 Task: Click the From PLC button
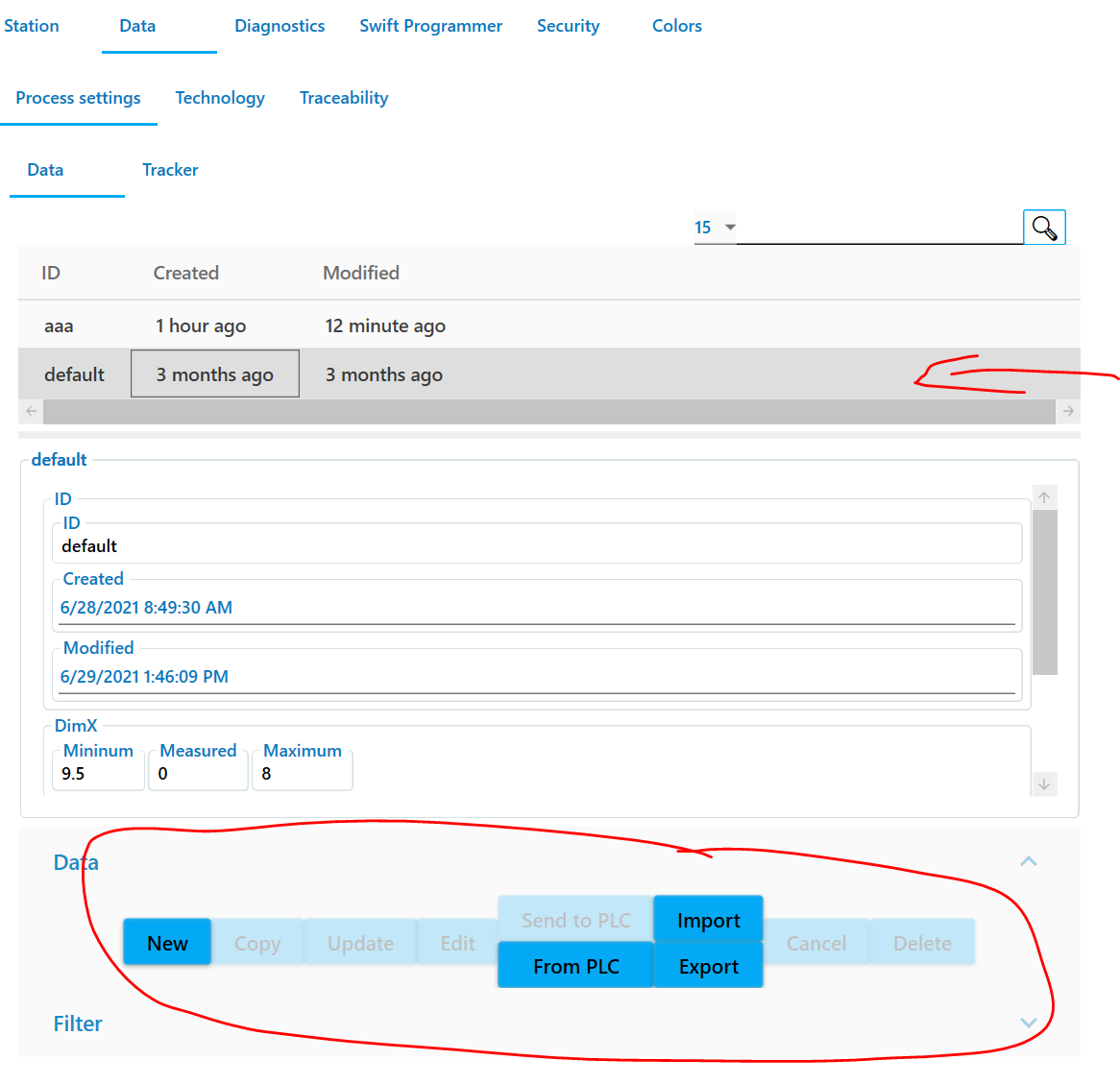click(x=574, y=964)
